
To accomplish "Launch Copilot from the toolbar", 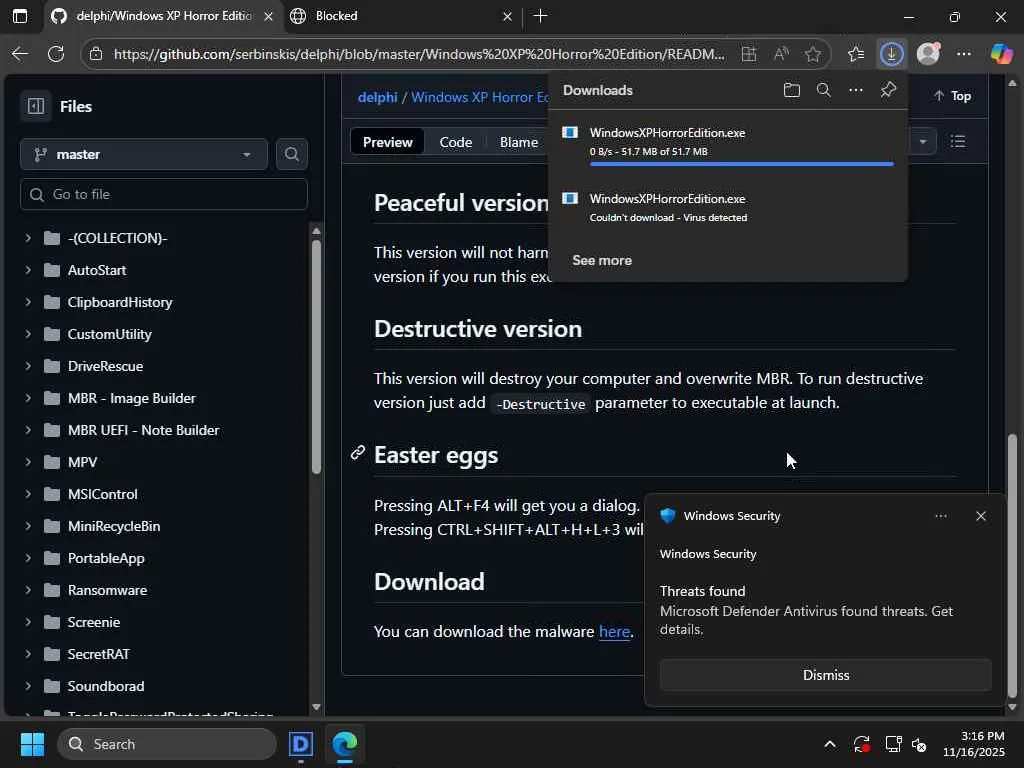I will (x=1001, y=54).
